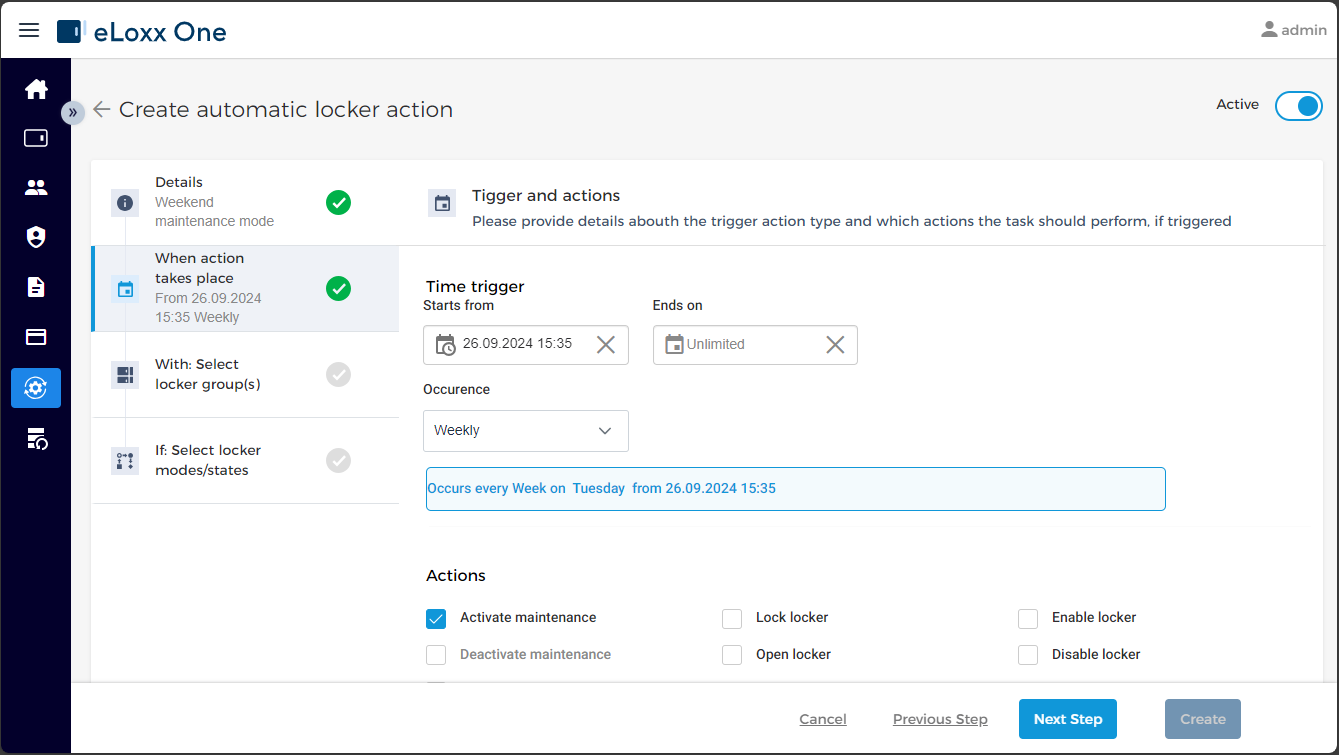Click the 'Occurs every Week on Tuesday' summary
1339x755 pixels.
point(796,489)
